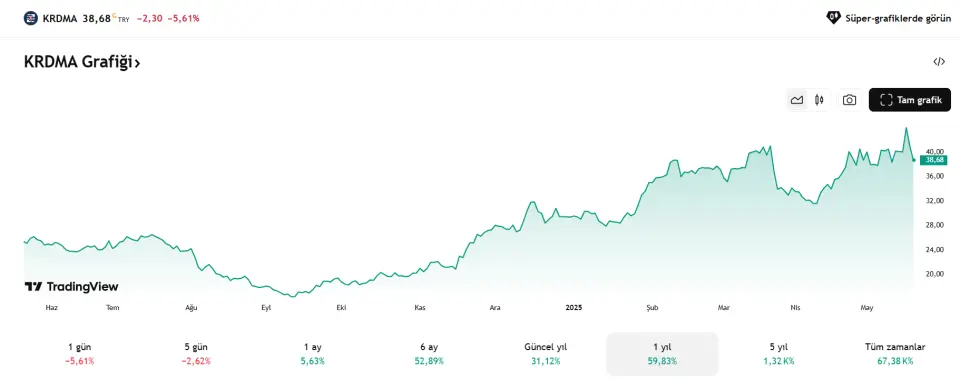The image size is (960, 388).
Task: Select the 6 ay time range
Action: 429,354
